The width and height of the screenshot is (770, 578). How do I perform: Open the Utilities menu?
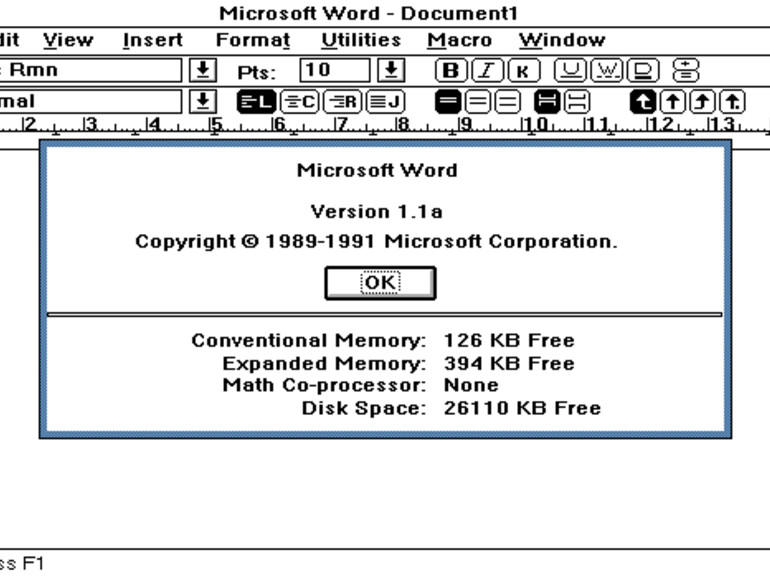point(361,40)
